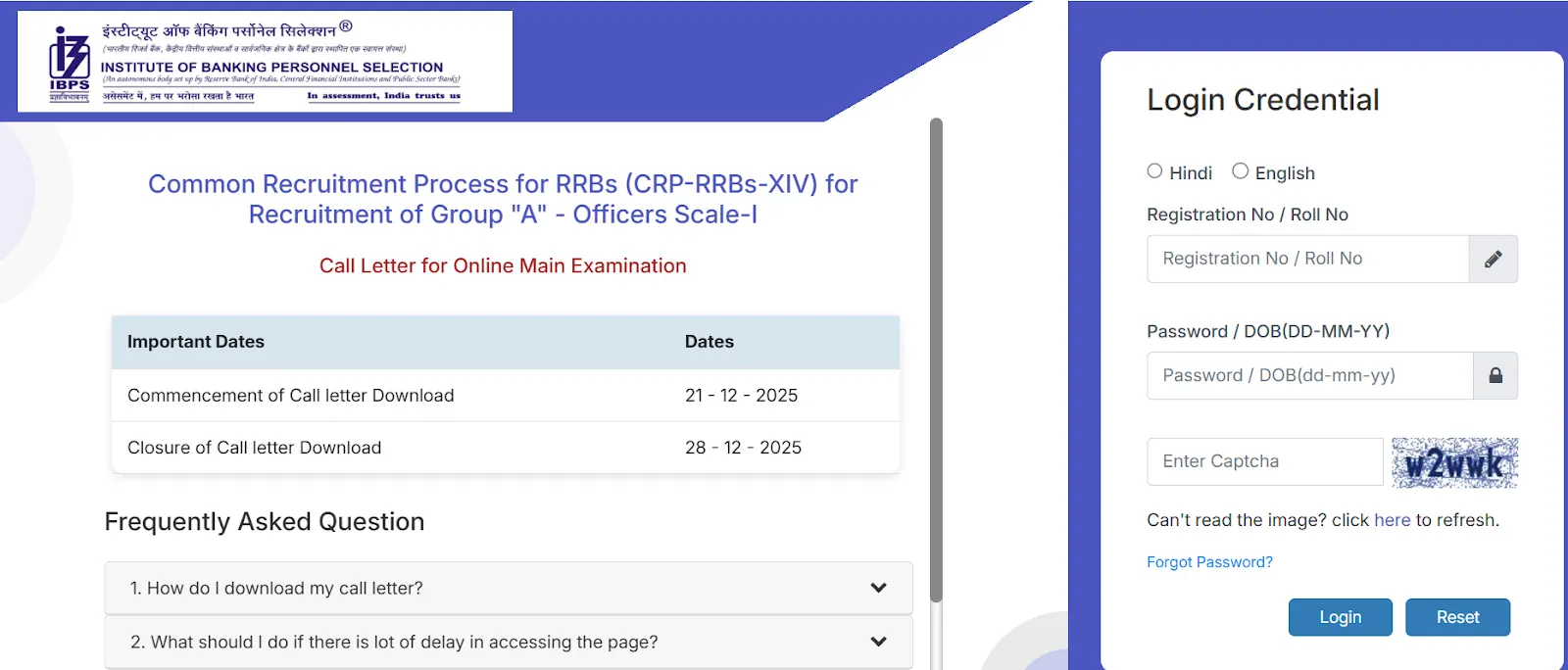
Task: Click 'Commencement of Call letter Download' row text
Action: coord(291,395)
